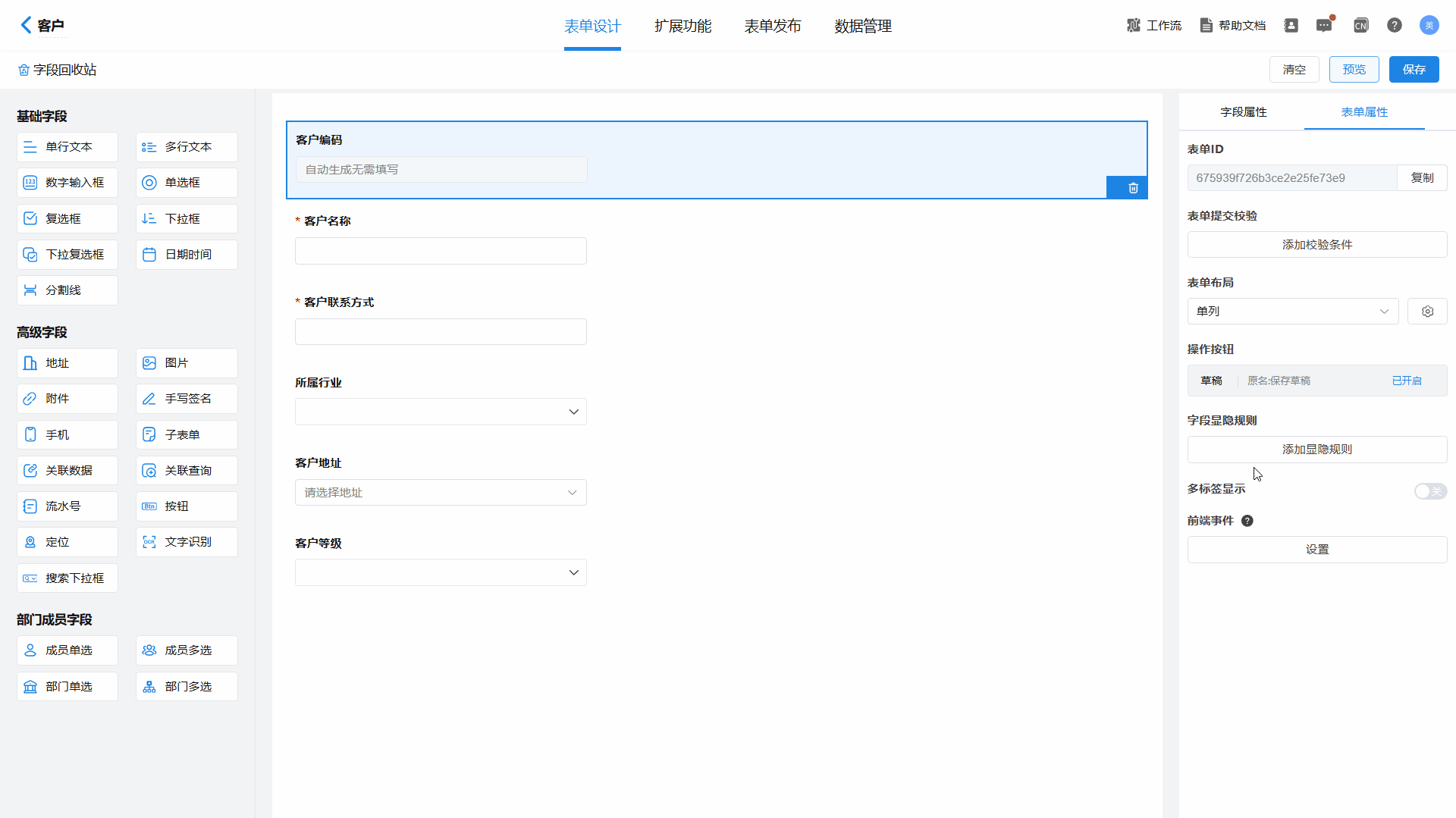This screenshot has width=1456, height=818.
Task: Open the 客户地址 address selector
Action: [441, 493]
